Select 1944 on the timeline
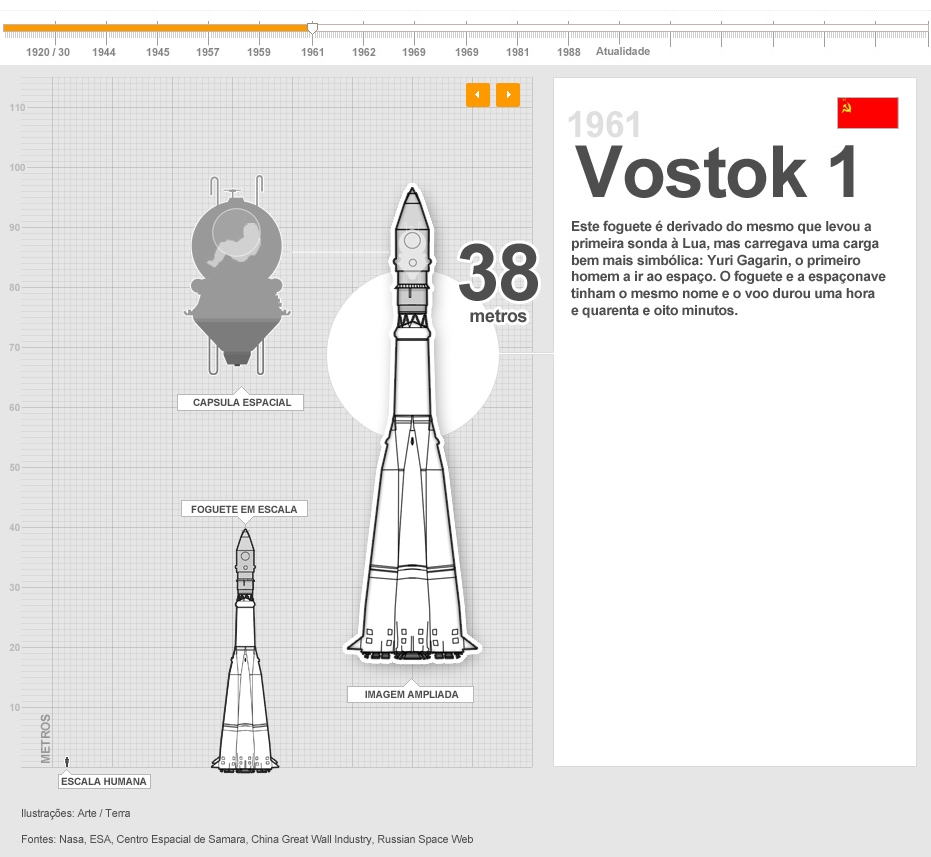 tap(104, 52)
